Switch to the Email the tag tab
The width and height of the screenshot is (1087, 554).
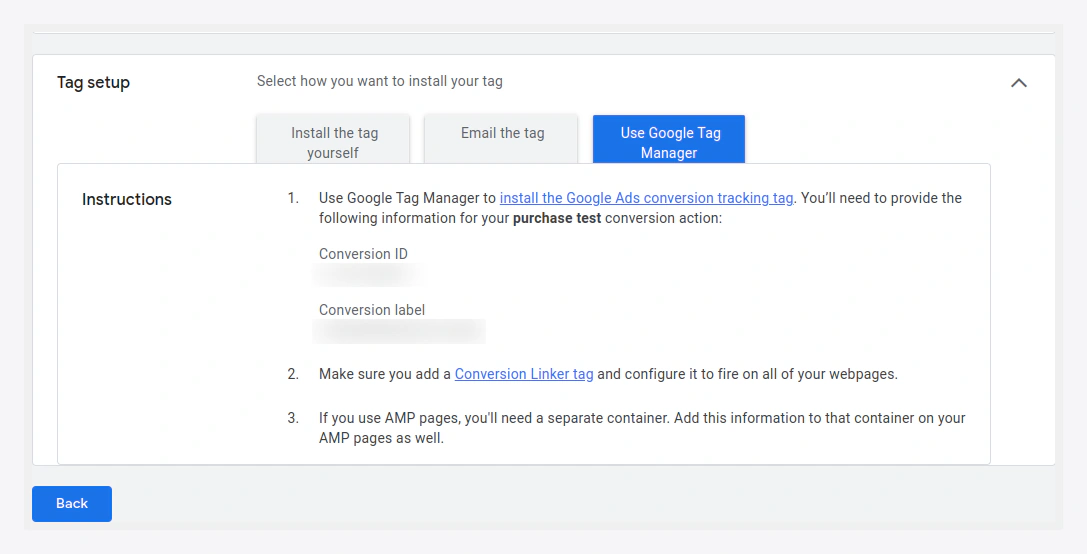[501, 140]
